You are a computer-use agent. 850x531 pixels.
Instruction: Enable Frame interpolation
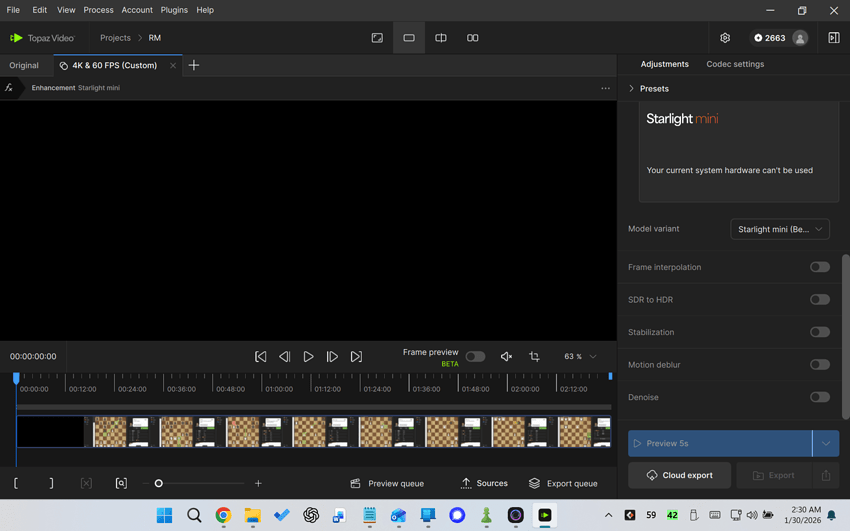[820, 267]
